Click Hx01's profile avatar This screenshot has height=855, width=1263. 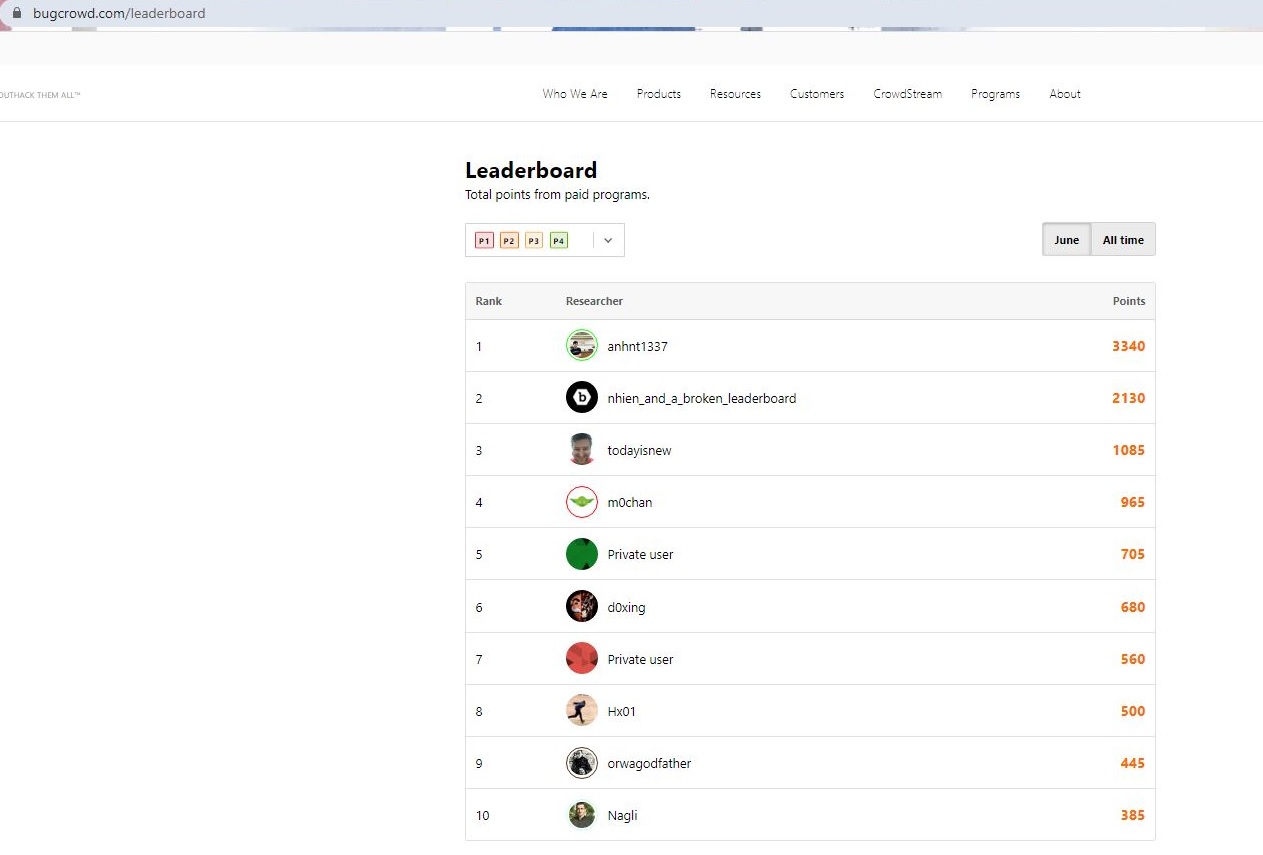[581, 711]
